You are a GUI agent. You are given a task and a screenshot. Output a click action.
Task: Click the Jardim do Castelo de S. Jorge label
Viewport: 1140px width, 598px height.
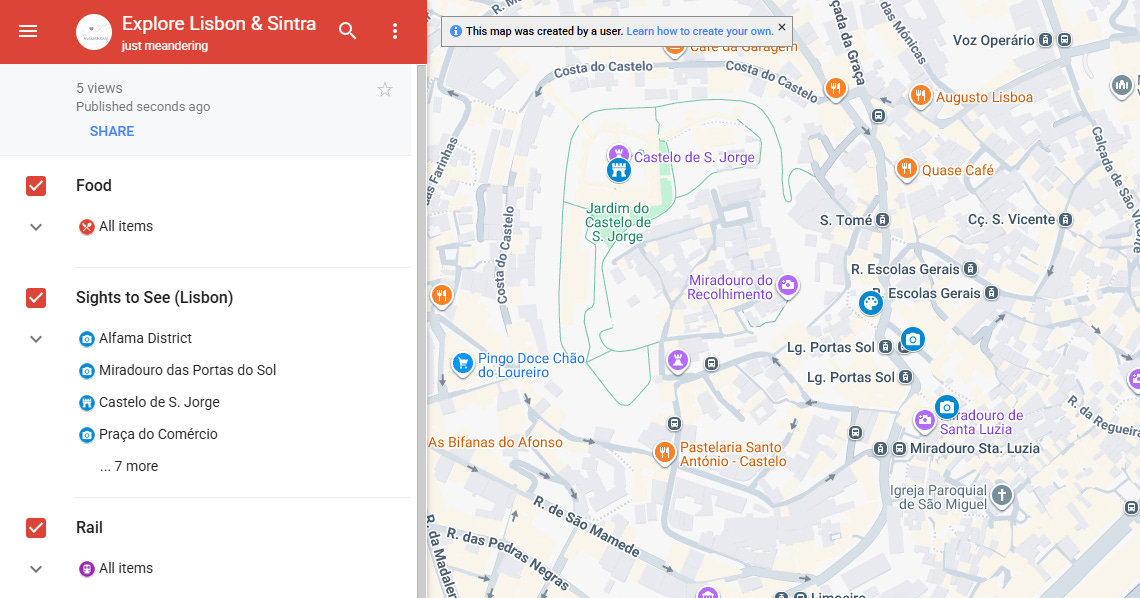point(617,222)
